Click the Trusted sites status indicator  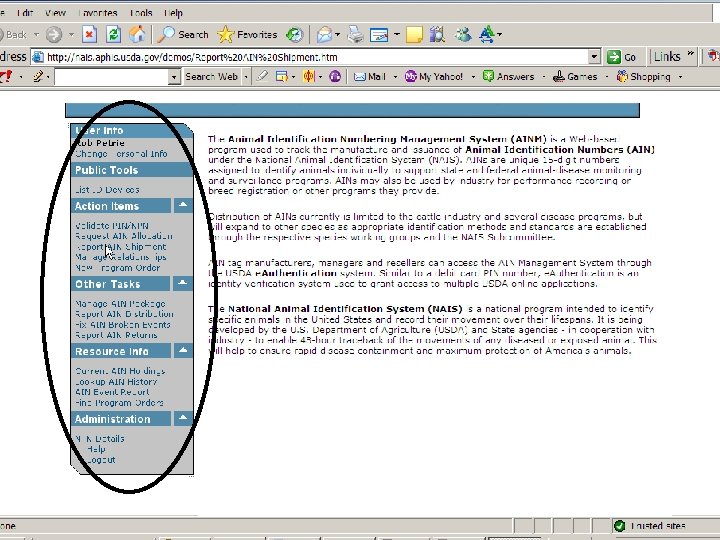click(x=650, y=526)
